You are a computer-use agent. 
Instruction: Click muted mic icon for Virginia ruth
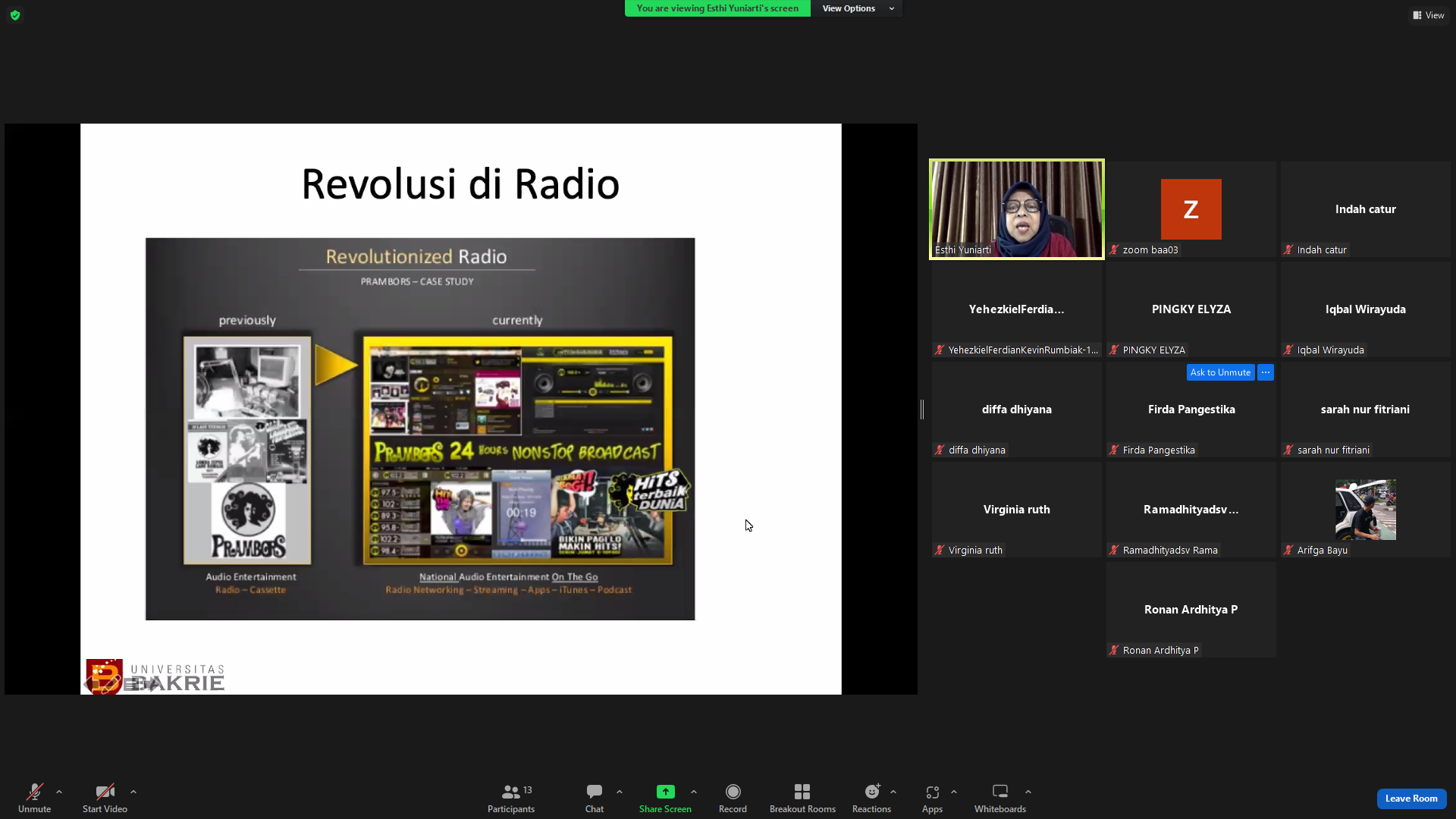tap(940, 550)
